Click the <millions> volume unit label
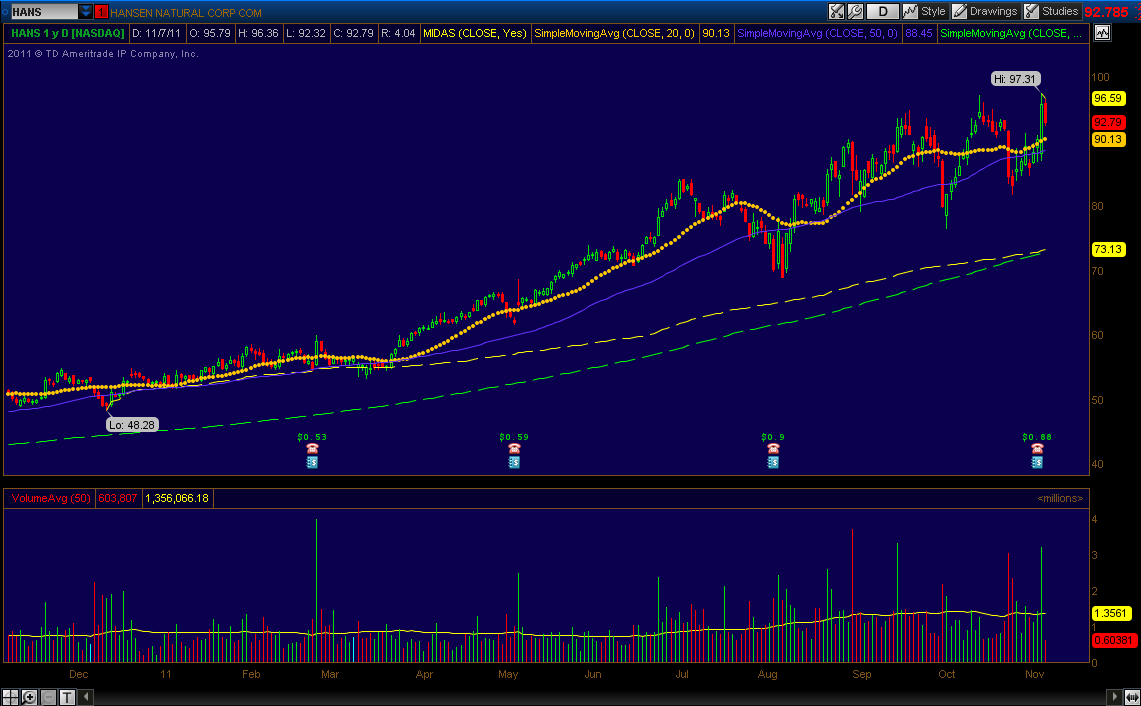Screen dimensions: 1141x706 tap(1060, 499)
